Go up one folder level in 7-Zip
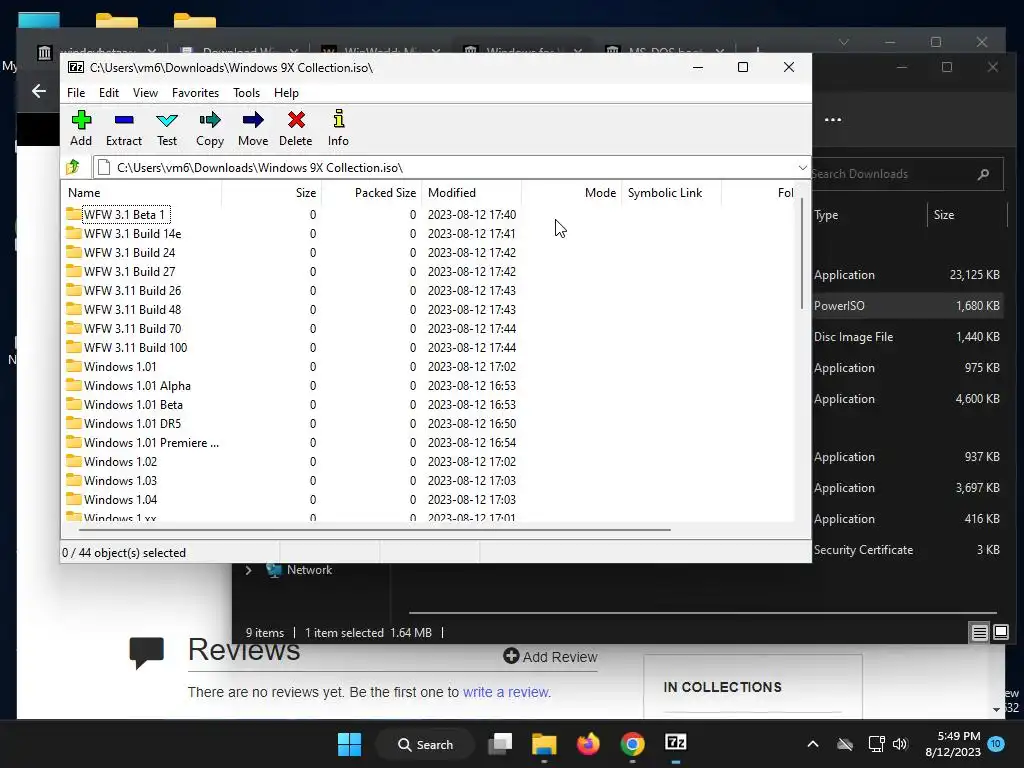 pos(74,167)
